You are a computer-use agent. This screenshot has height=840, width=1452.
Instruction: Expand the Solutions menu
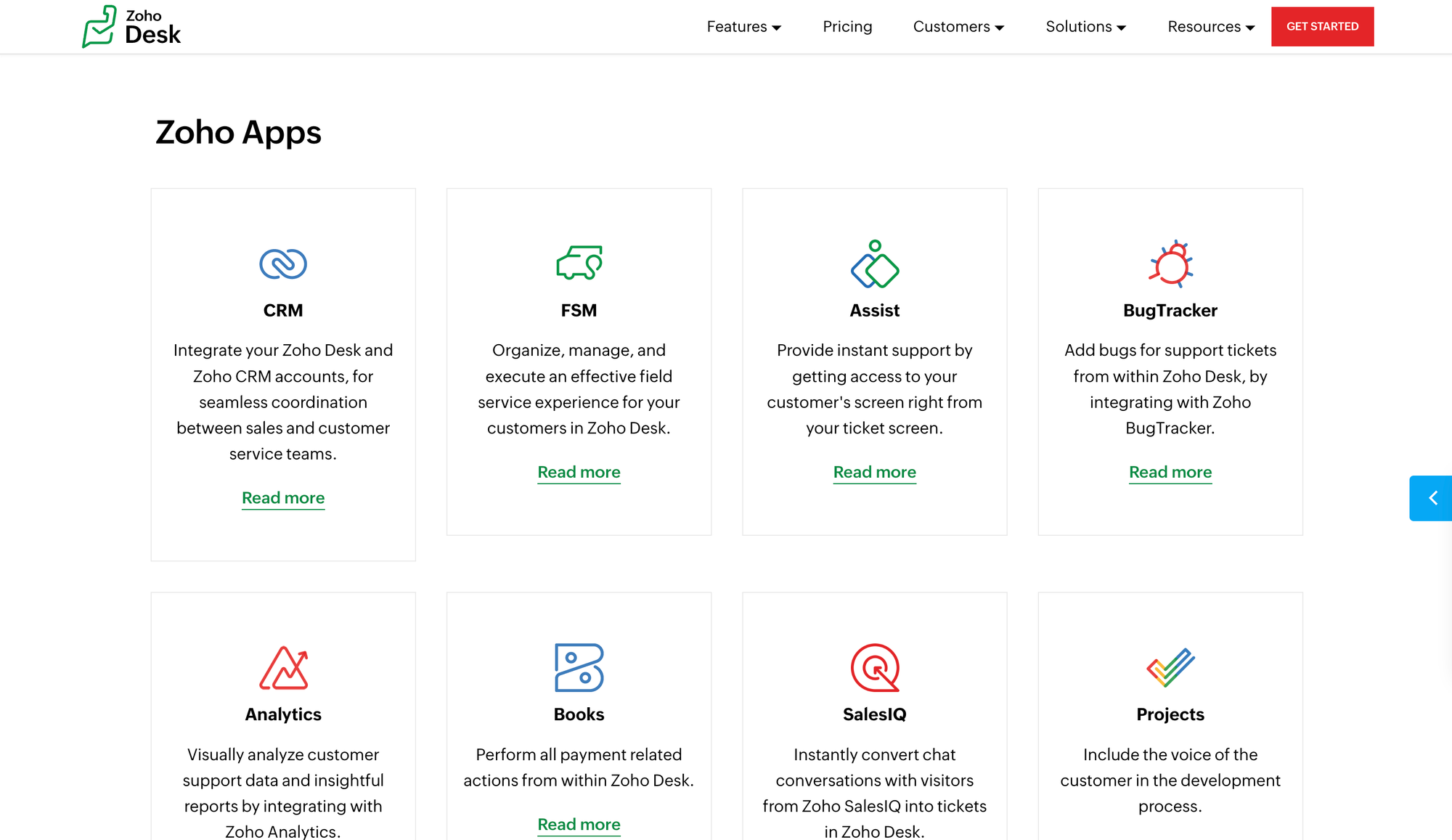[1085, 26]
